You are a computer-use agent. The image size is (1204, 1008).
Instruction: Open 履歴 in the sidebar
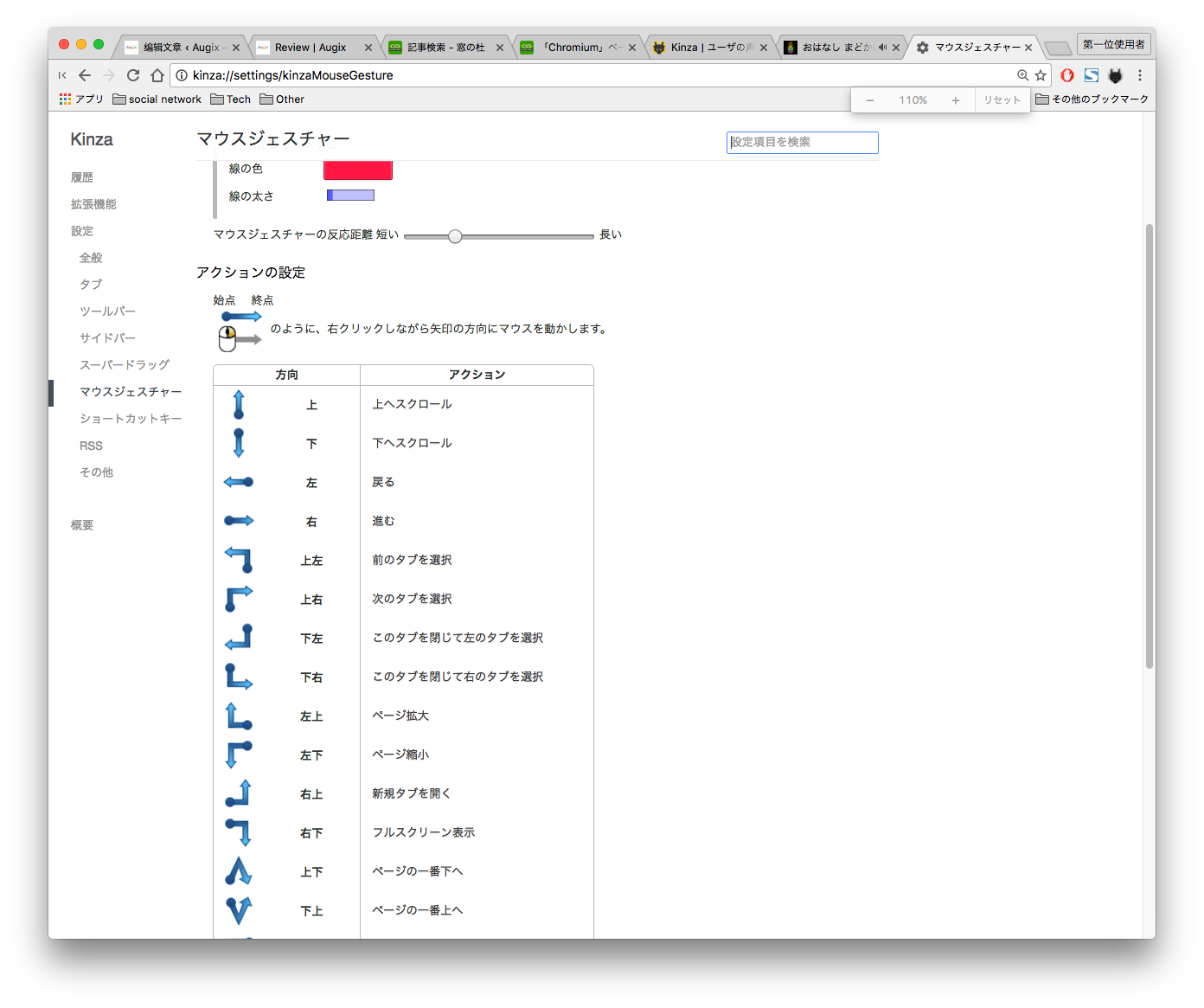tap(82, 177)
